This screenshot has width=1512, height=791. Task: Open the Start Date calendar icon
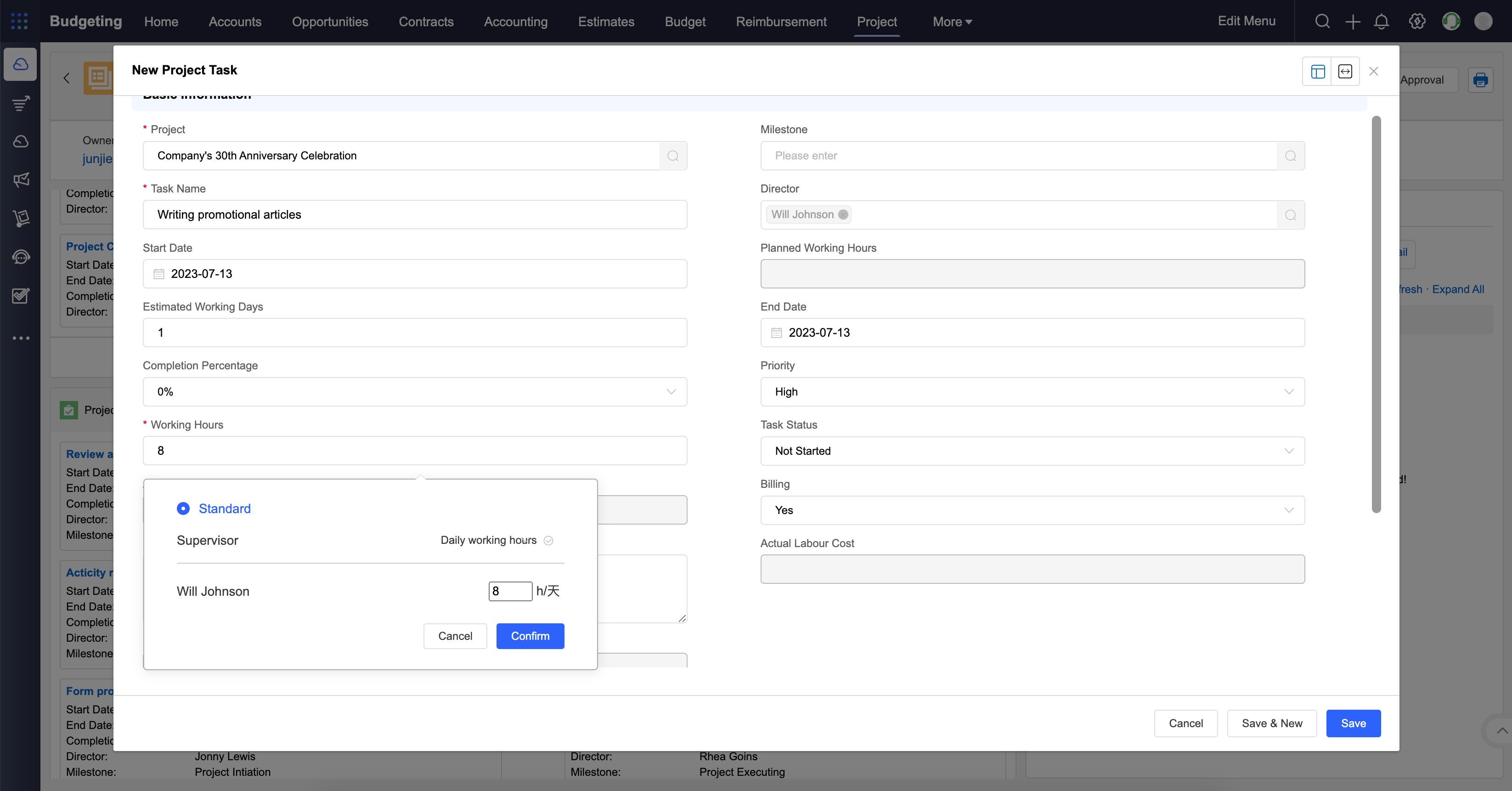(158, 274)
